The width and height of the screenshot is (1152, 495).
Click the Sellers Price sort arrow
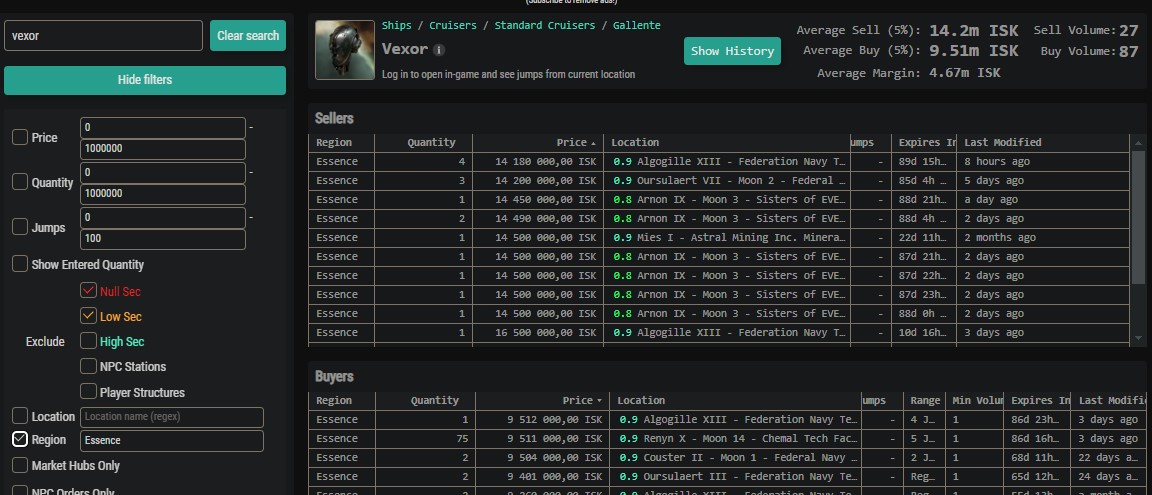[x=594, y=143]
